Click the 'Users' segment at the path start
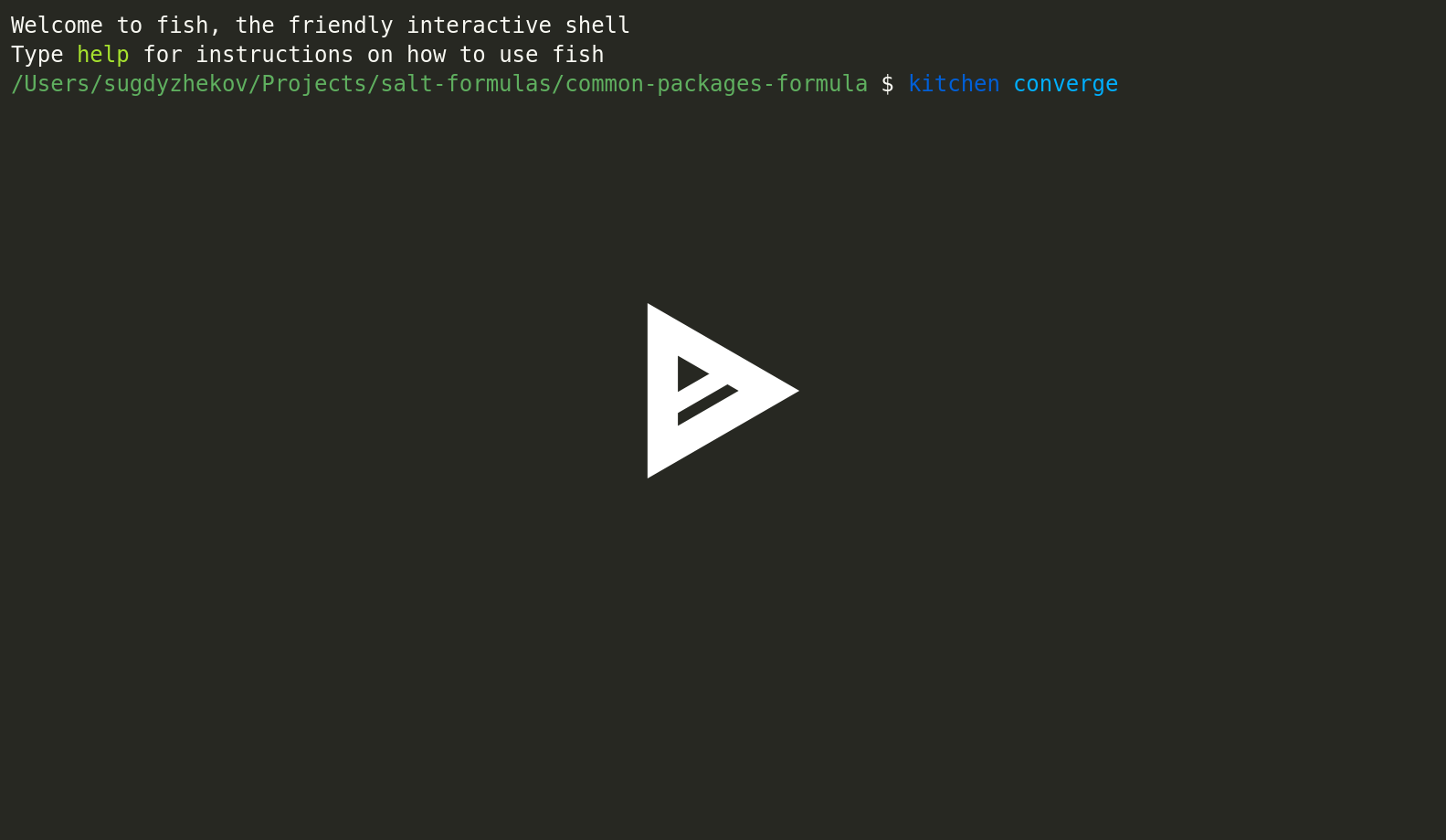 [x=57, y=84]
